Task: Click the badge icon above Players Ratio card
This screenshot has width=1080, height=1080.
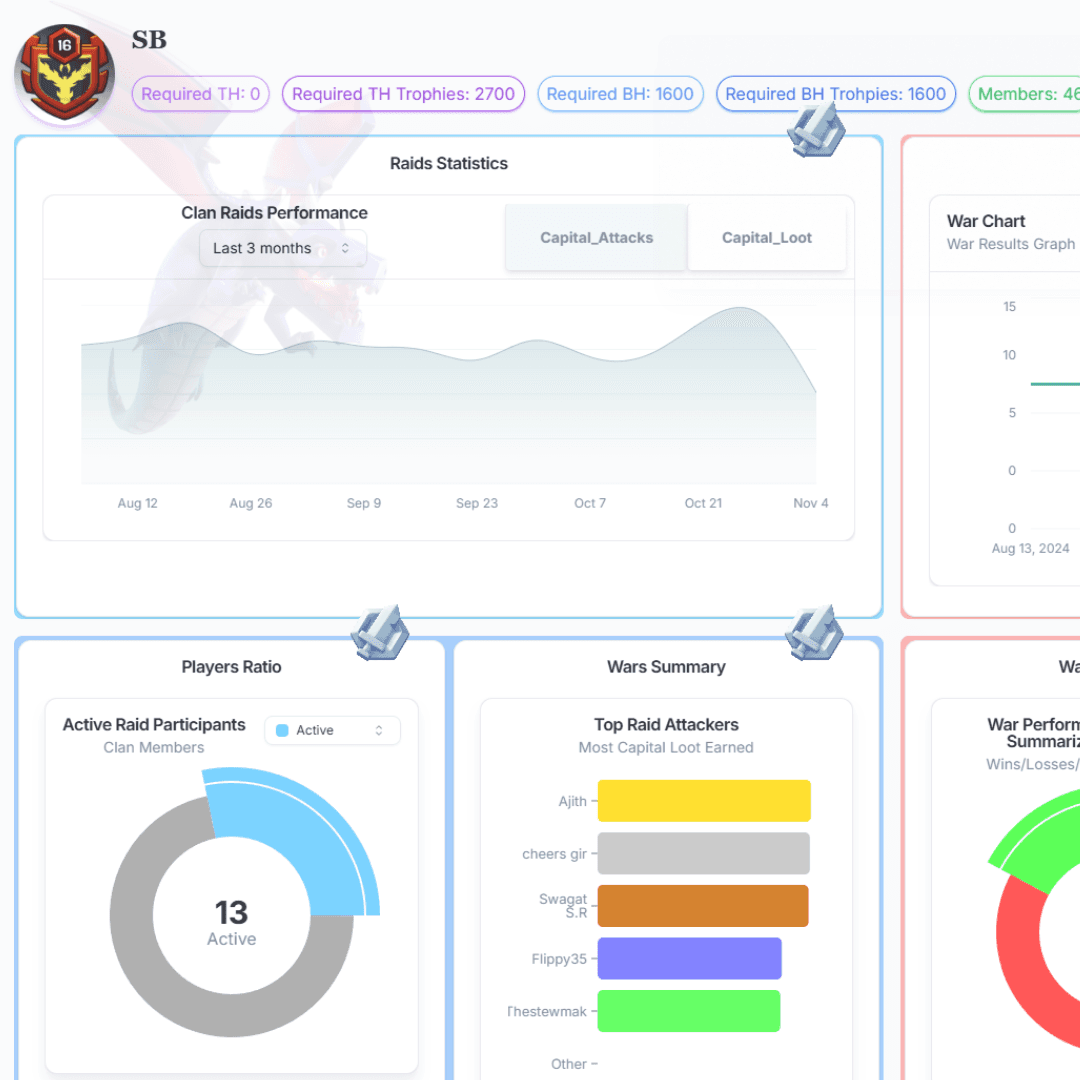Action: tap(380, 633)
